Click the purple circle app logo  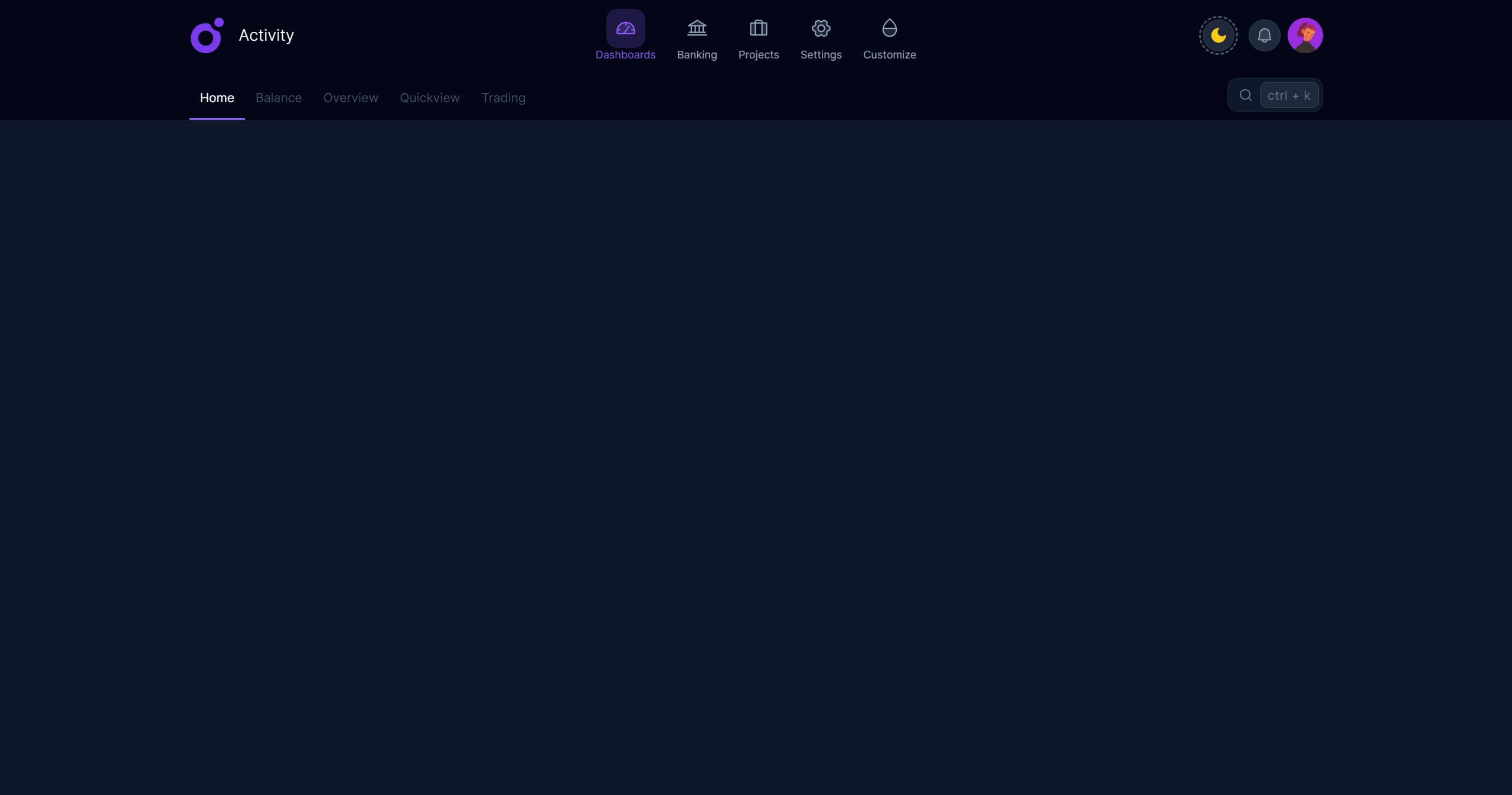pyautogui.click(x=207, y=35)
